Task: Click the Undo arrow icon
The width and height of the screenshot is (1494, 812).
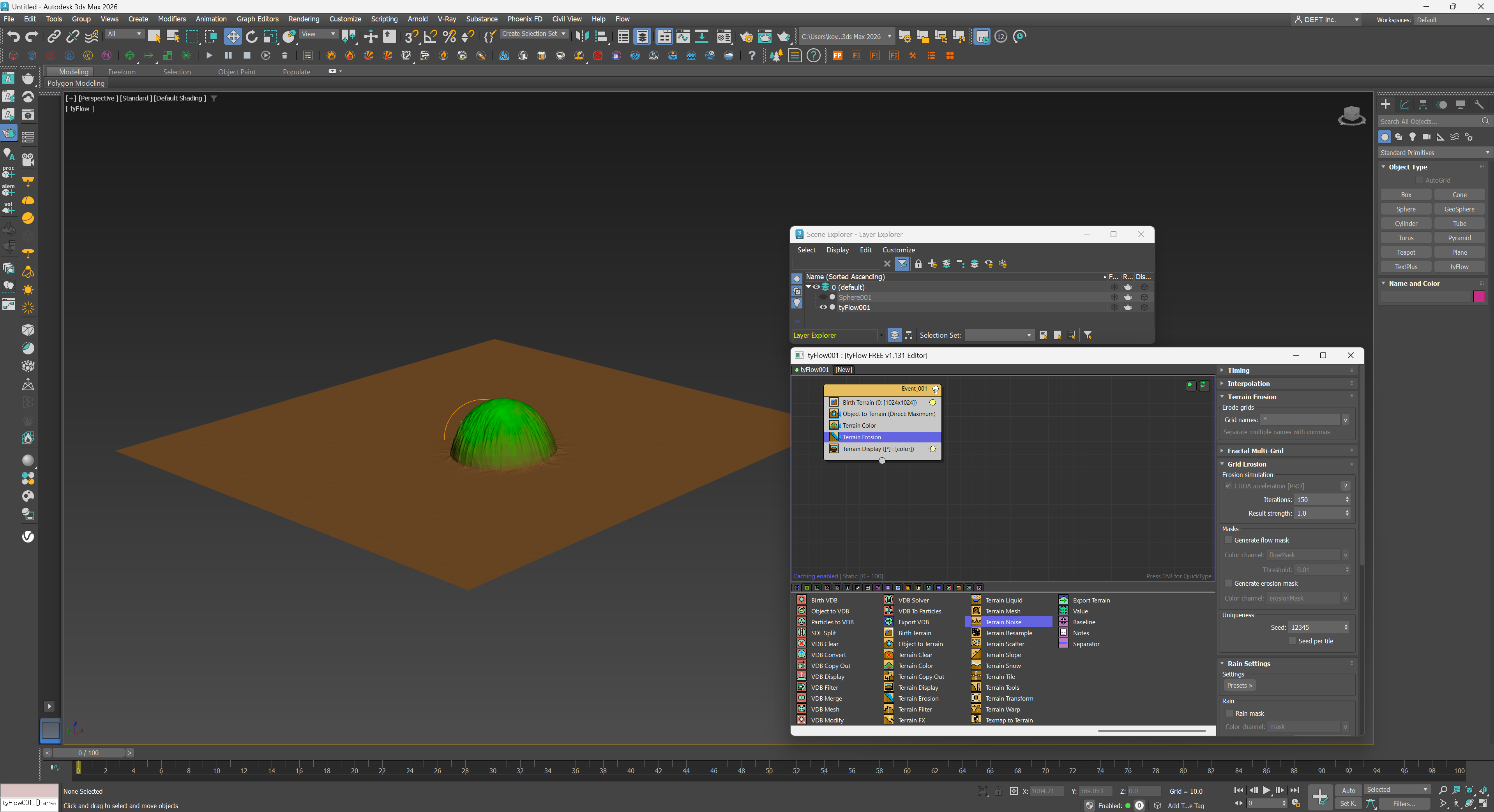Action: pyautogui.click(x=13, y=37)
